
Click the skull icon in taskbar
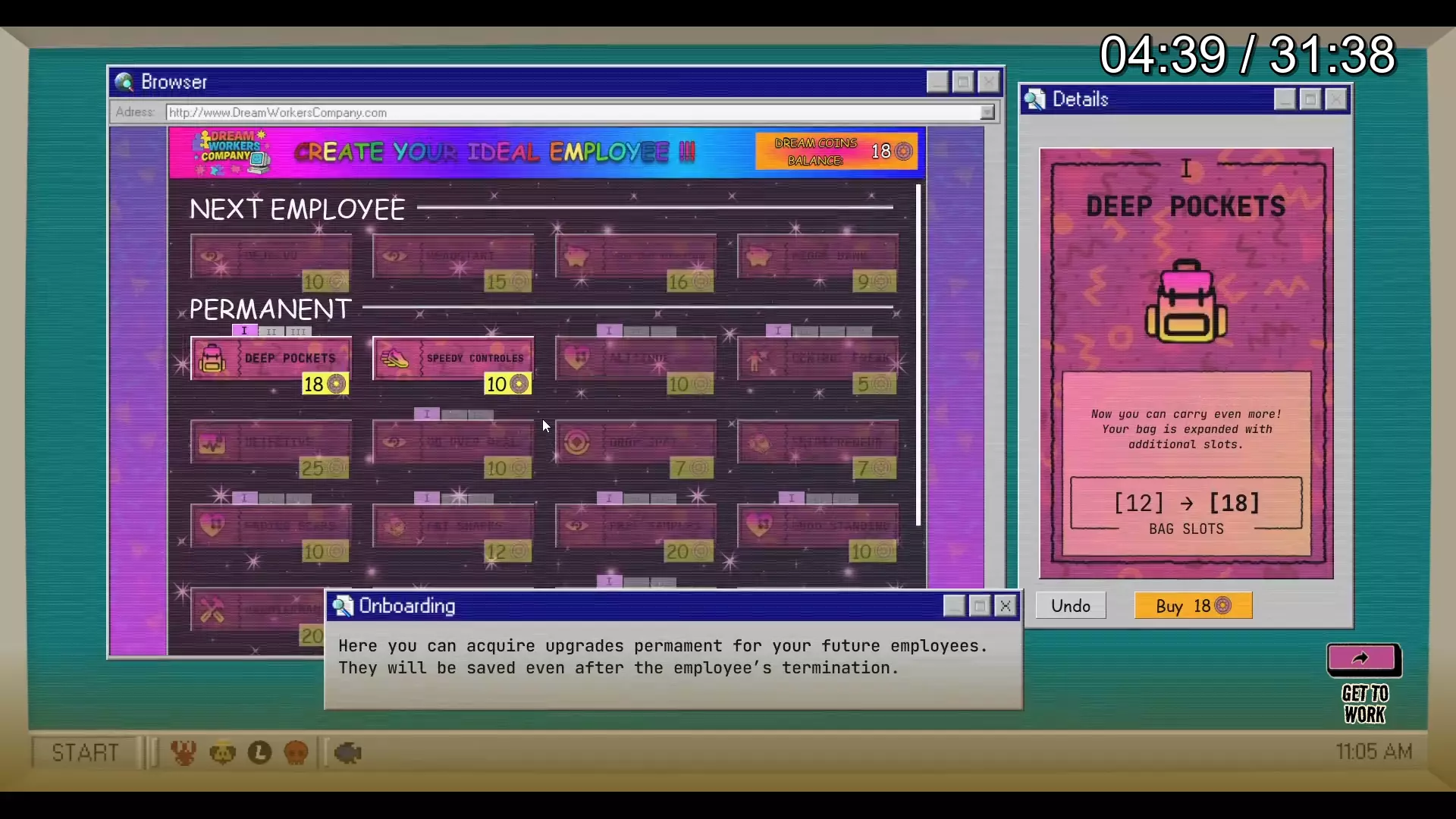[296, 753]
